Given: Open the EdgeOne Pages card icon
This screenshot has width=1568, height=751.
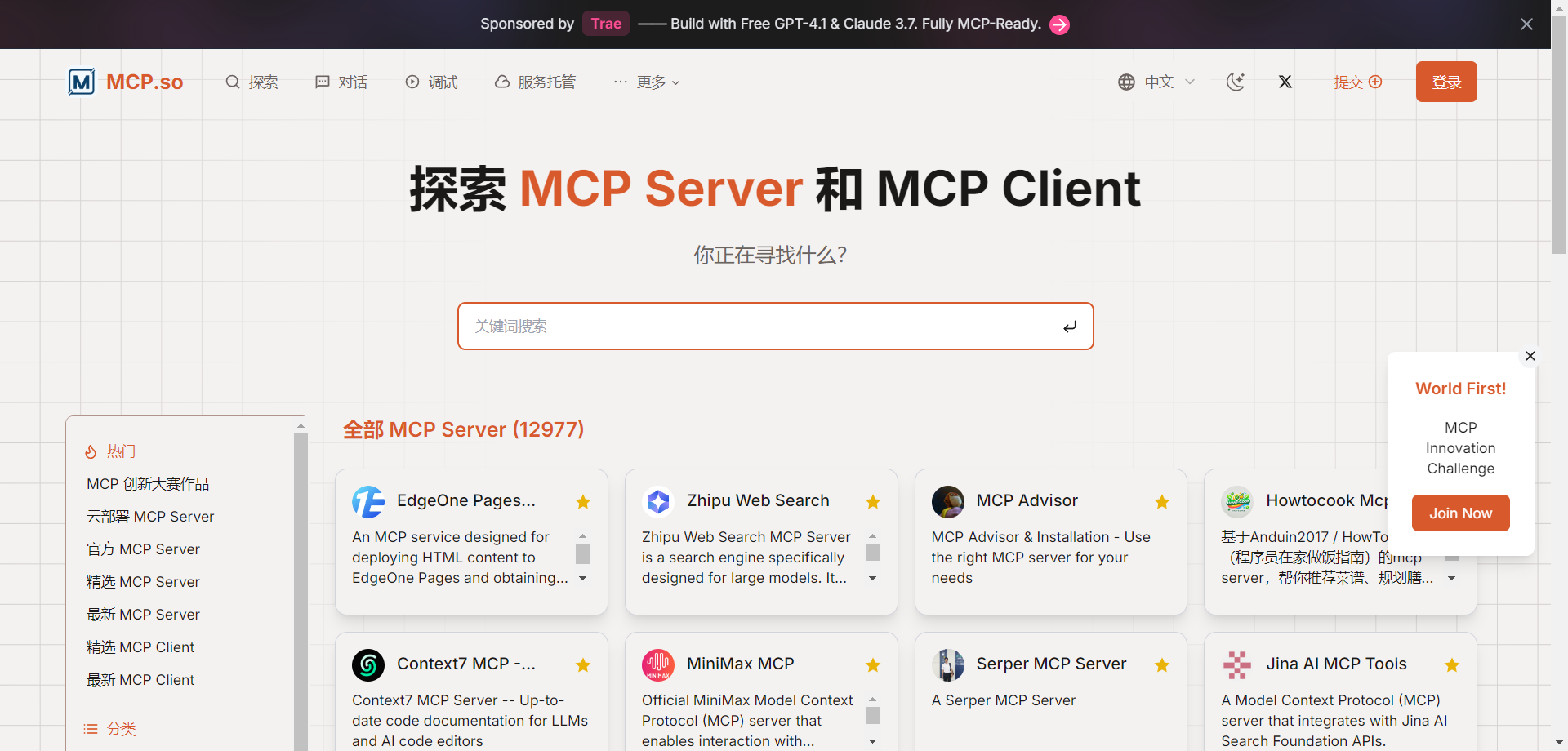Looking at the screenshot, I should pos(368,502).
